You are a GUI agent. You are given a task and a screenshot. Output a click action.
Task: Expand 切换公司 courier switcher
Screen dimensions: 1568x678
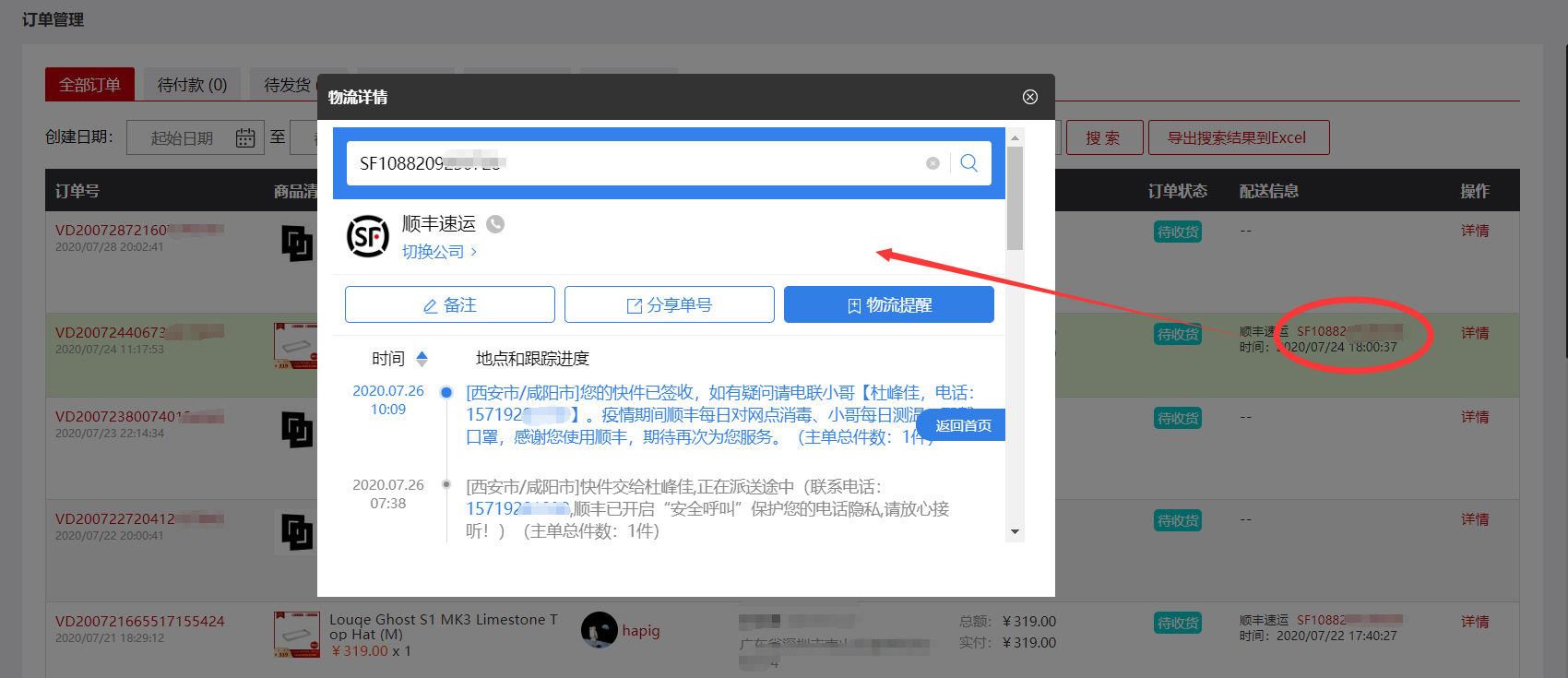439,252
